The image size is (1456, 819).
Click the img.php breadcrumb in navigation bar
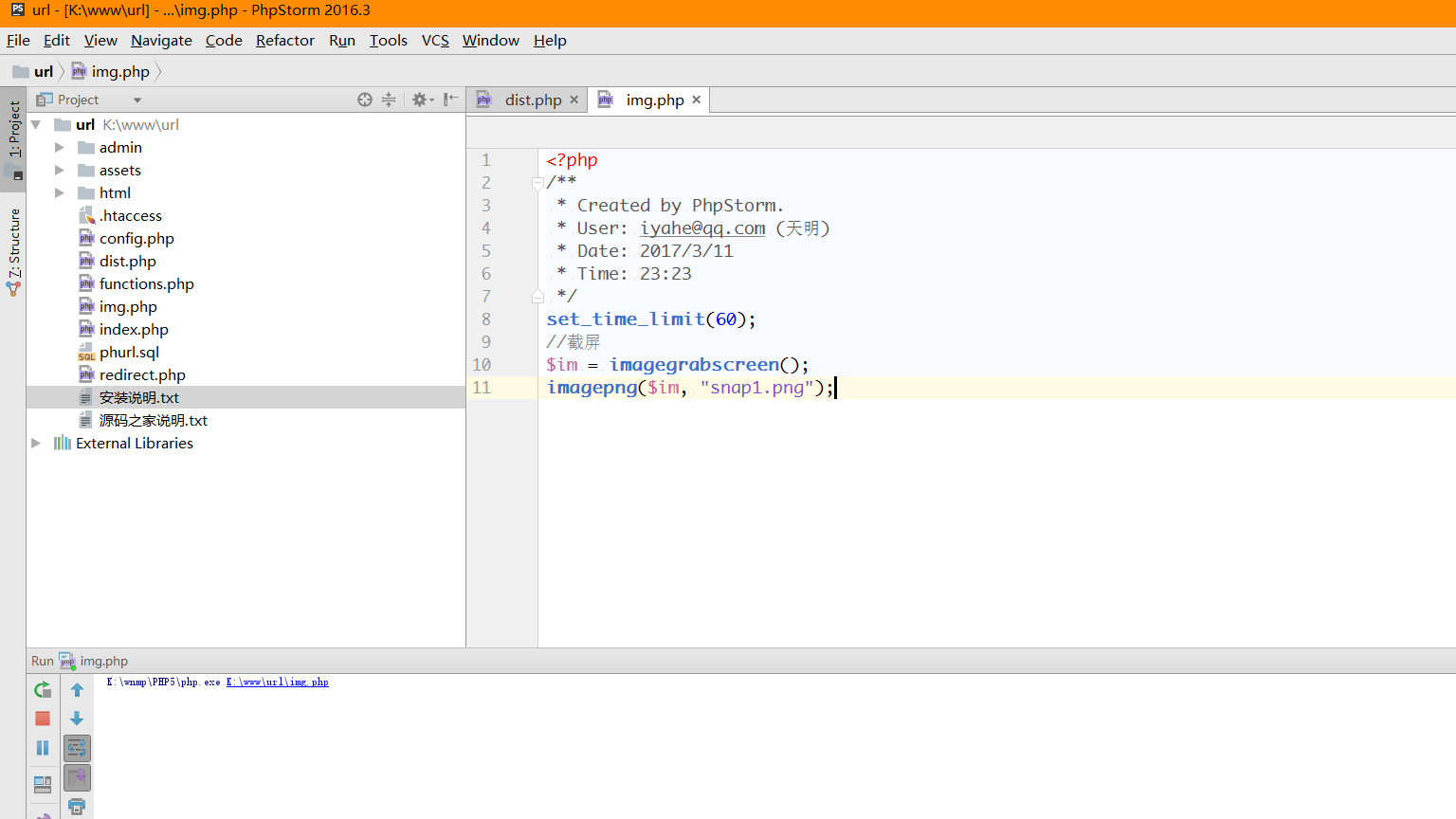(111, 71)
